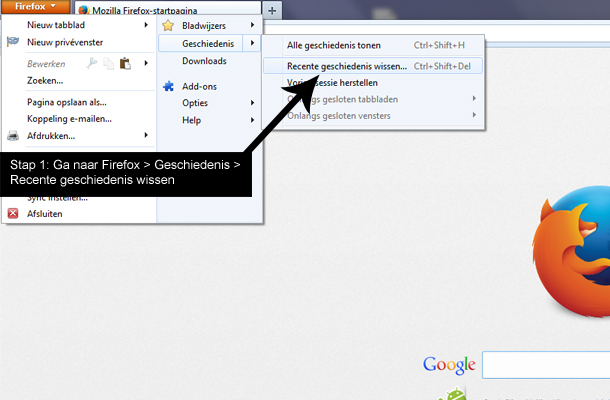Image resolution: width=610 pixels, height=400 pixels.
Task: Choose Alle geschiedenis tonen
Action: [x=334, y=46]
